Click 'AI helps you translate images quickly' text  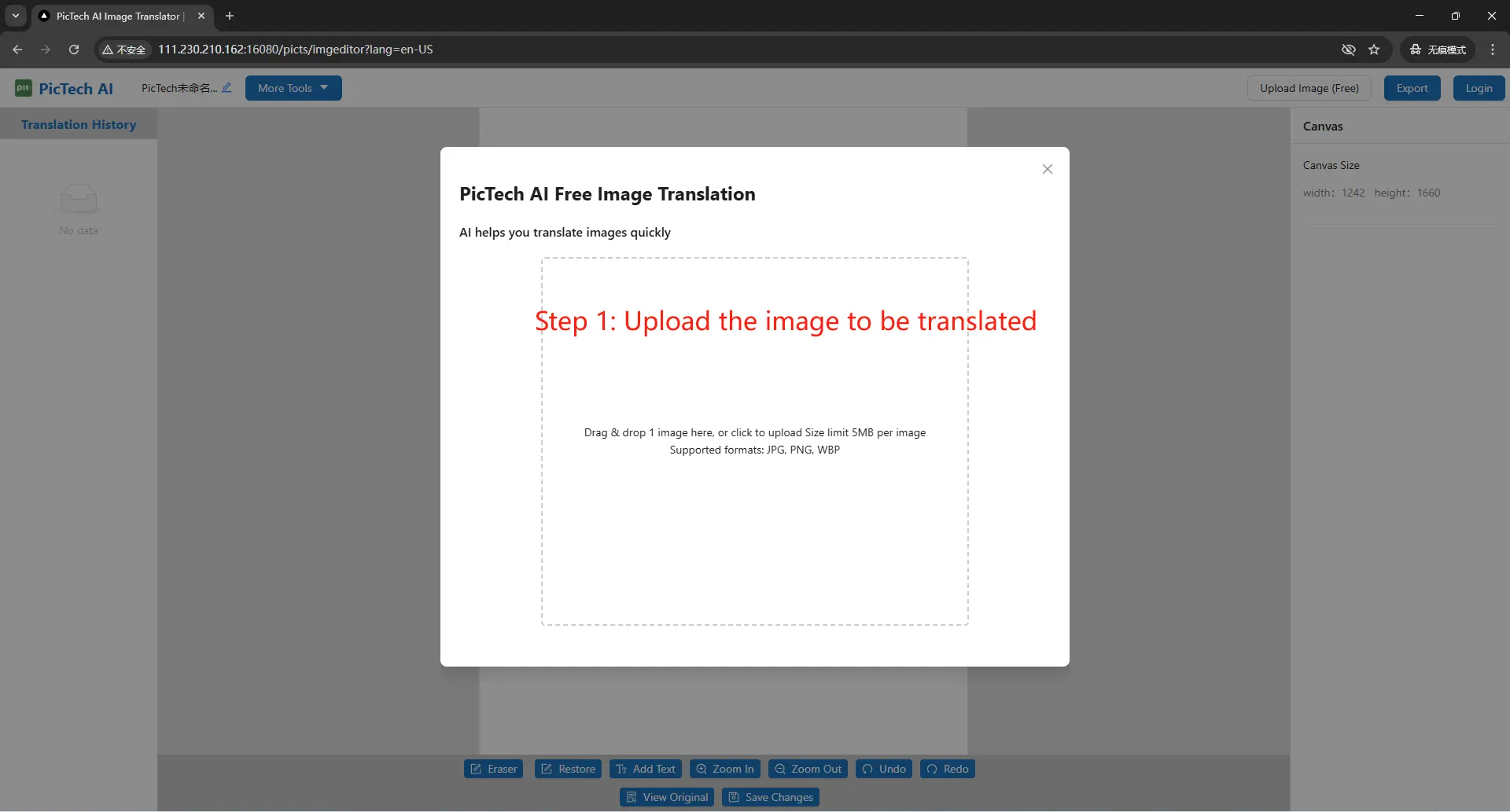point(565,232)
